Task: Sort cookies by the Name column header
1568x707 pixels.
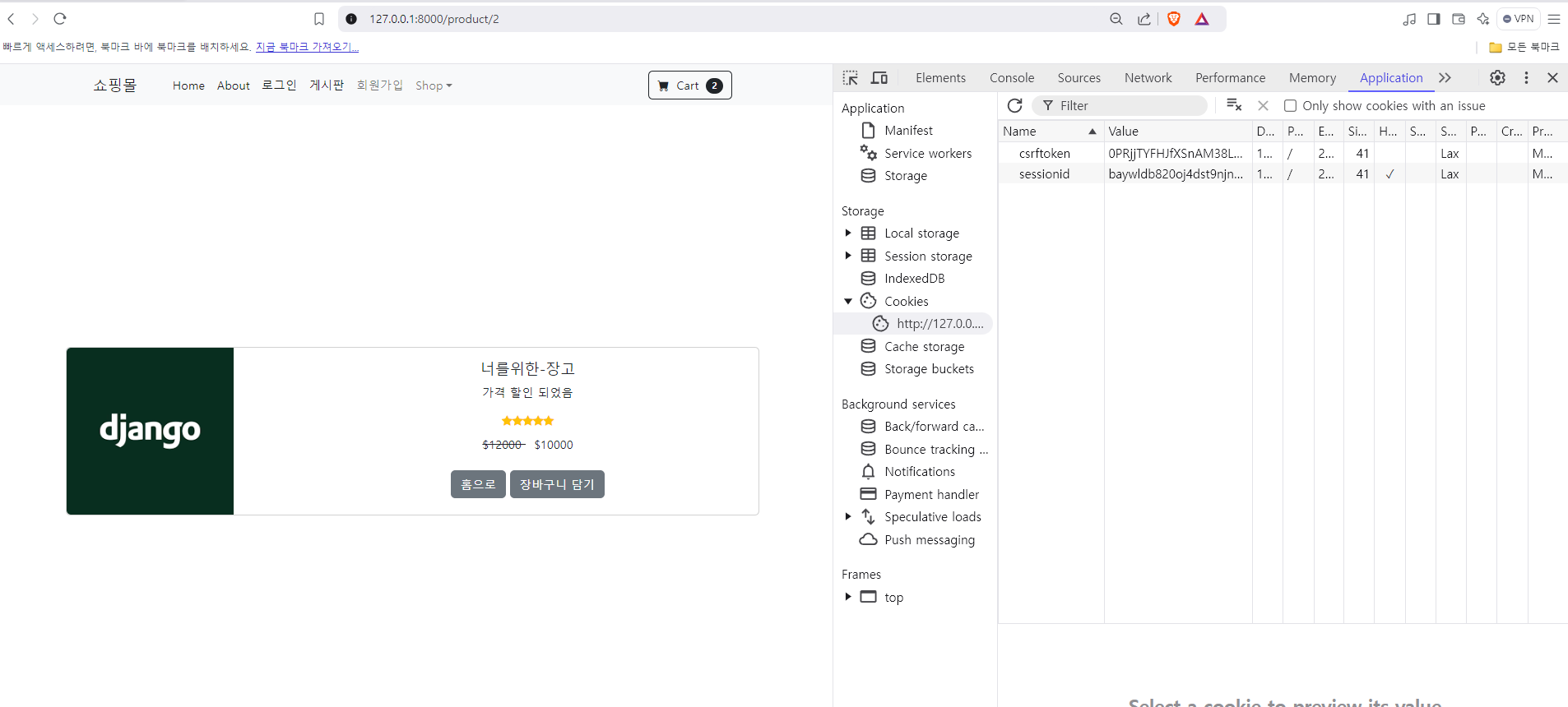Action: (1051, 131)
